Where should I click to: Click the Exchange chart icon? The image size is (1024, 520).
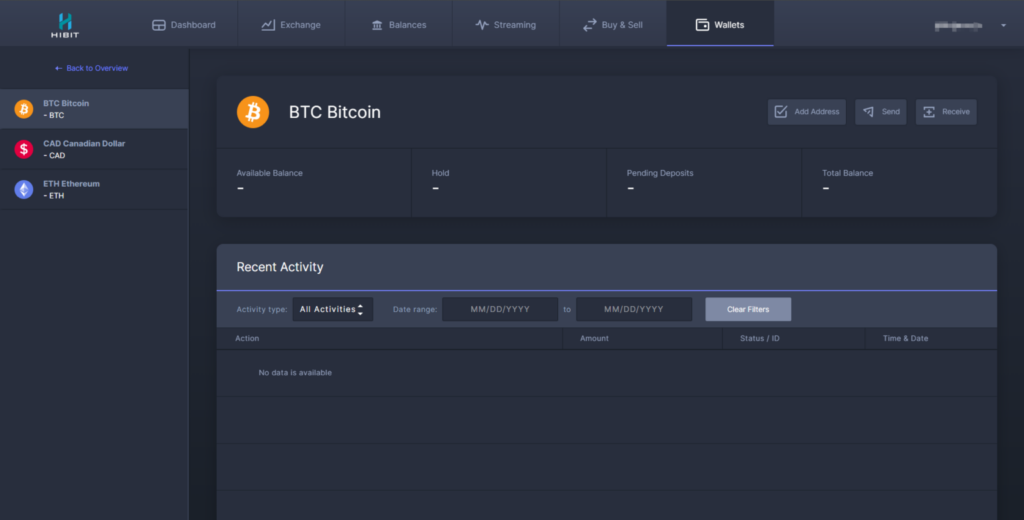pyautogui.click(x=268, y=25)
